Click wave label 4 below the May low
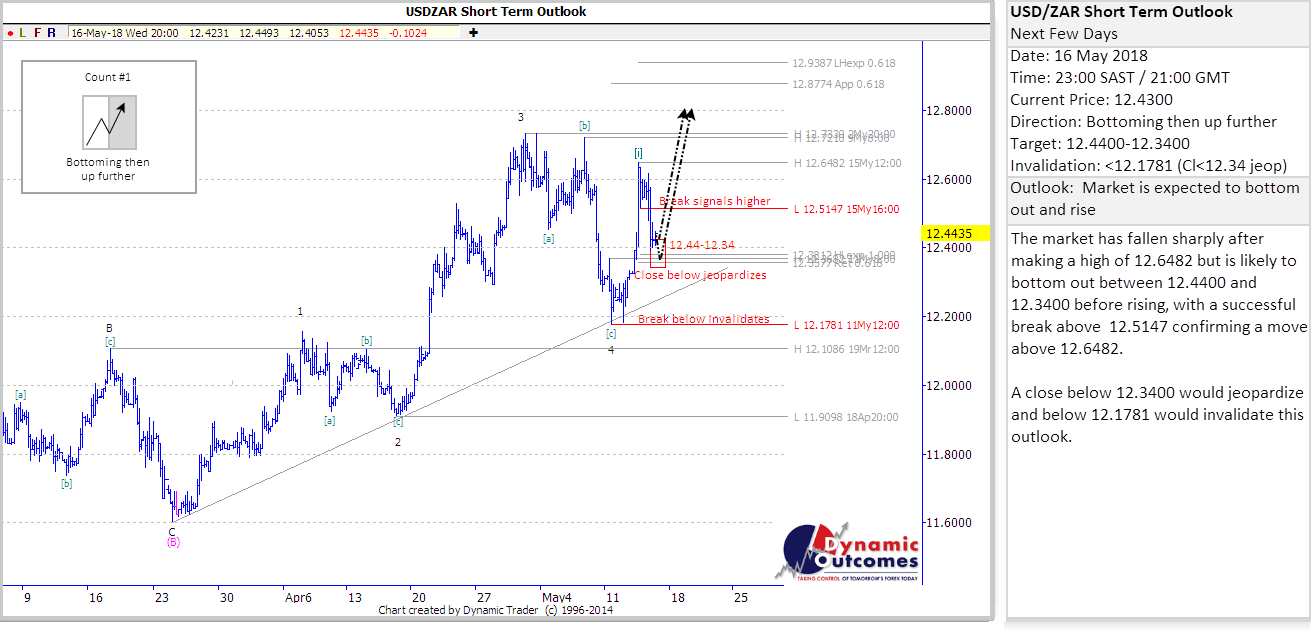The image size is (1311, 631). [611, 349]
